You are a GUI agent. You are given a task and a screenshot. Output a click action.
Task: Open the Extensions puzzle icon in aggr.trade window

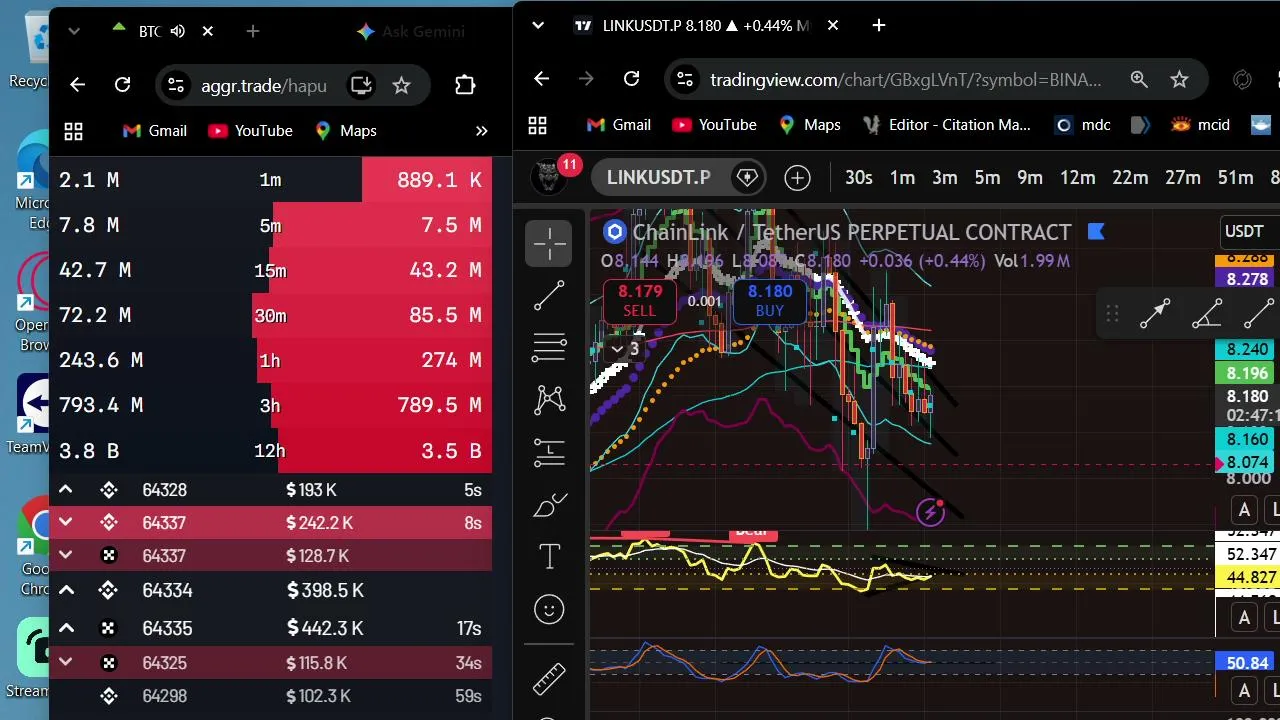[x=465, y=85]
